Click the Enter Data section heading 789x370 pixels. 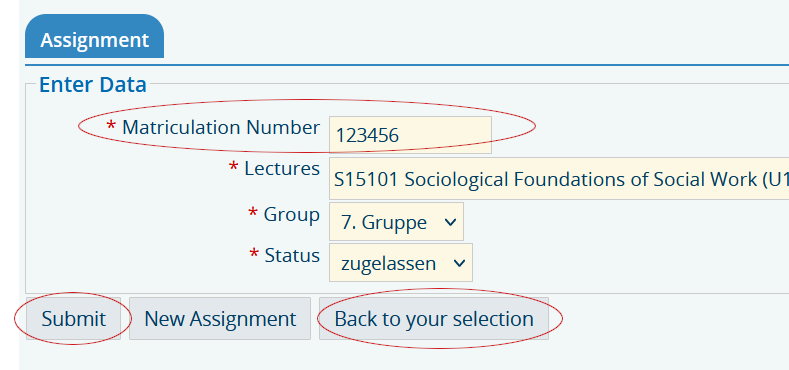(x=93, y=85)
